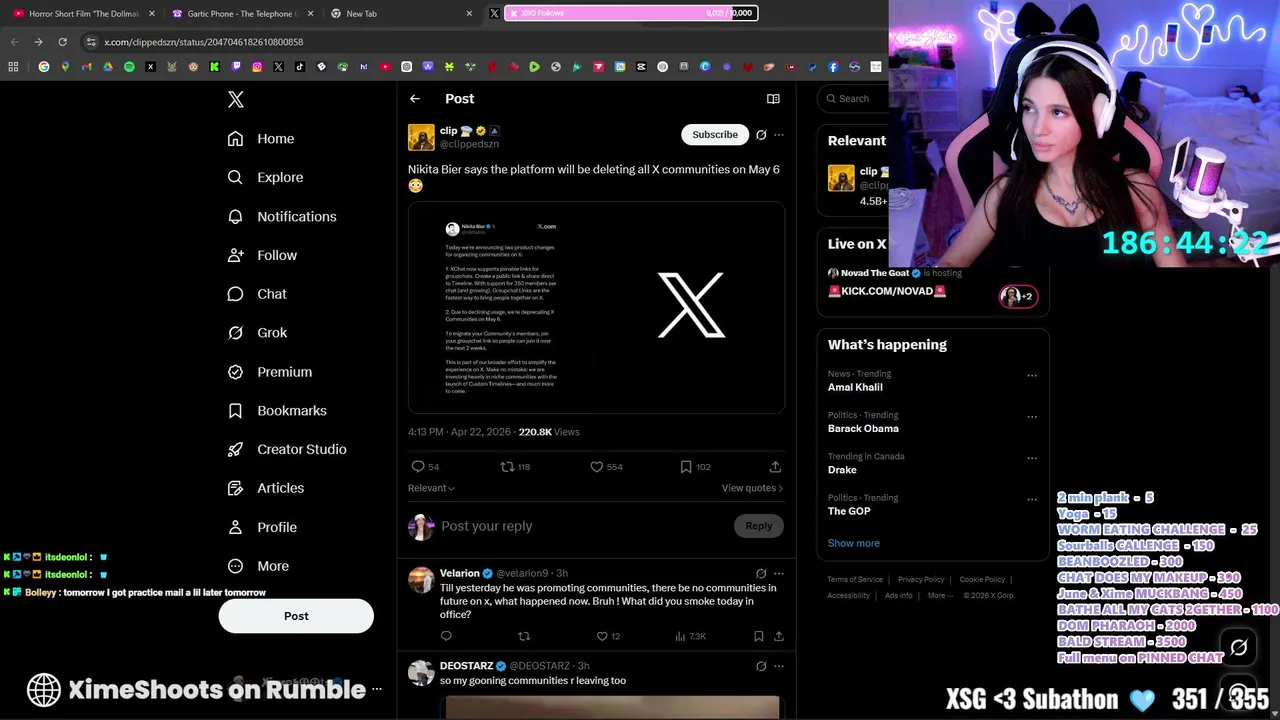The width and height of the screenshot is (1280, 720).
Task: Open Chat in the sidebar
Action: (257, 294)
